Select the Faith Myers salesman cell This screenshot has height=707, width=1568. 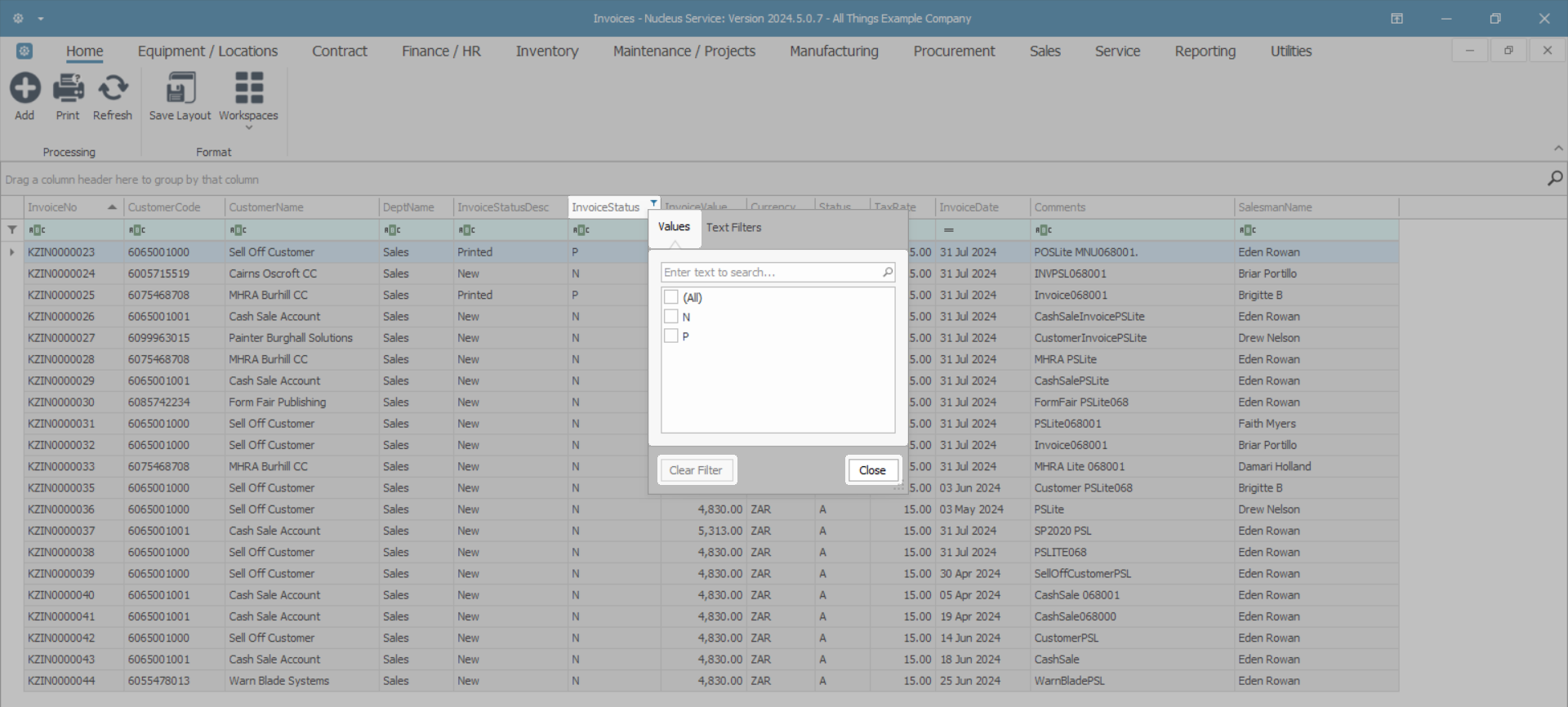coord(1316,424)
